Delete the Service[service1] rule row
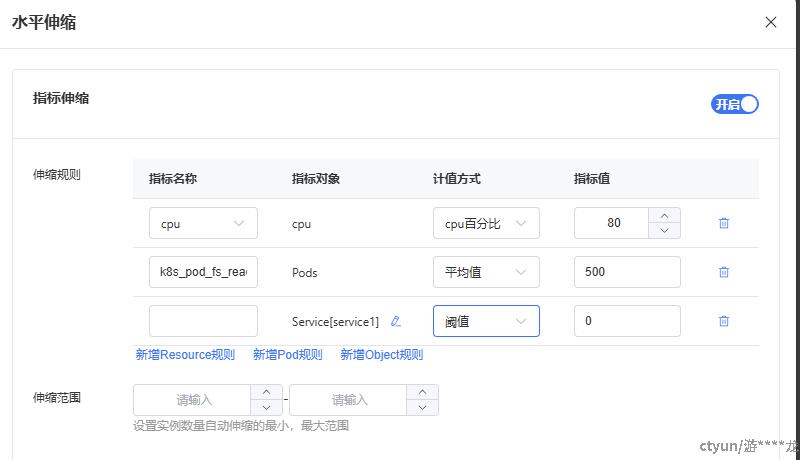This screenshot has width=800, height=460. coord(724,321)
